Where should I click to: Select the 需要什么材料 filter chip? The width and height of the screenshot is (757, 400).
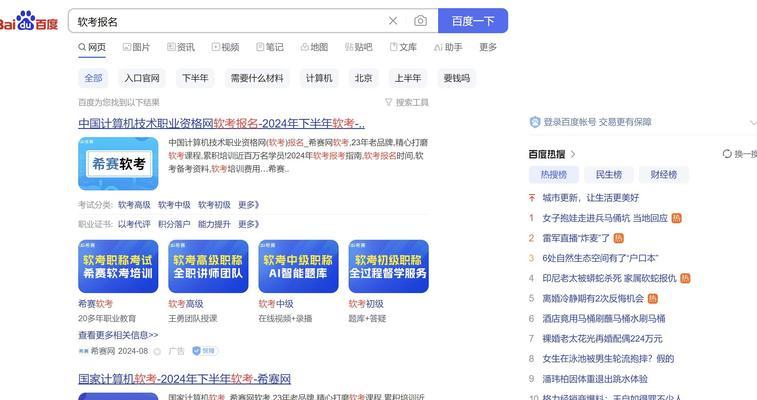257,78
